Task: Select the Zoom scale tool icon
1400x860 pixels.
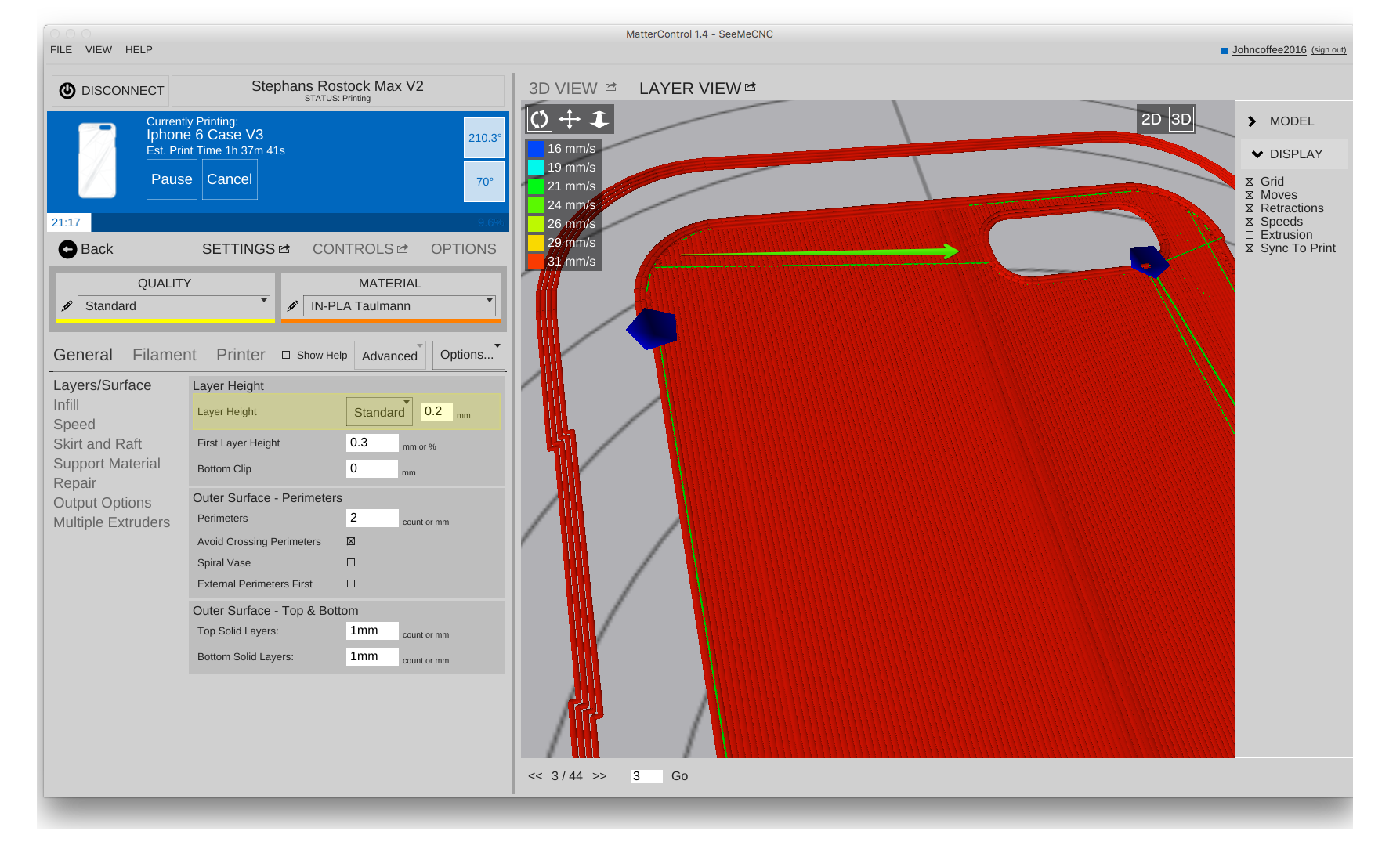Action: click(599, 119)
